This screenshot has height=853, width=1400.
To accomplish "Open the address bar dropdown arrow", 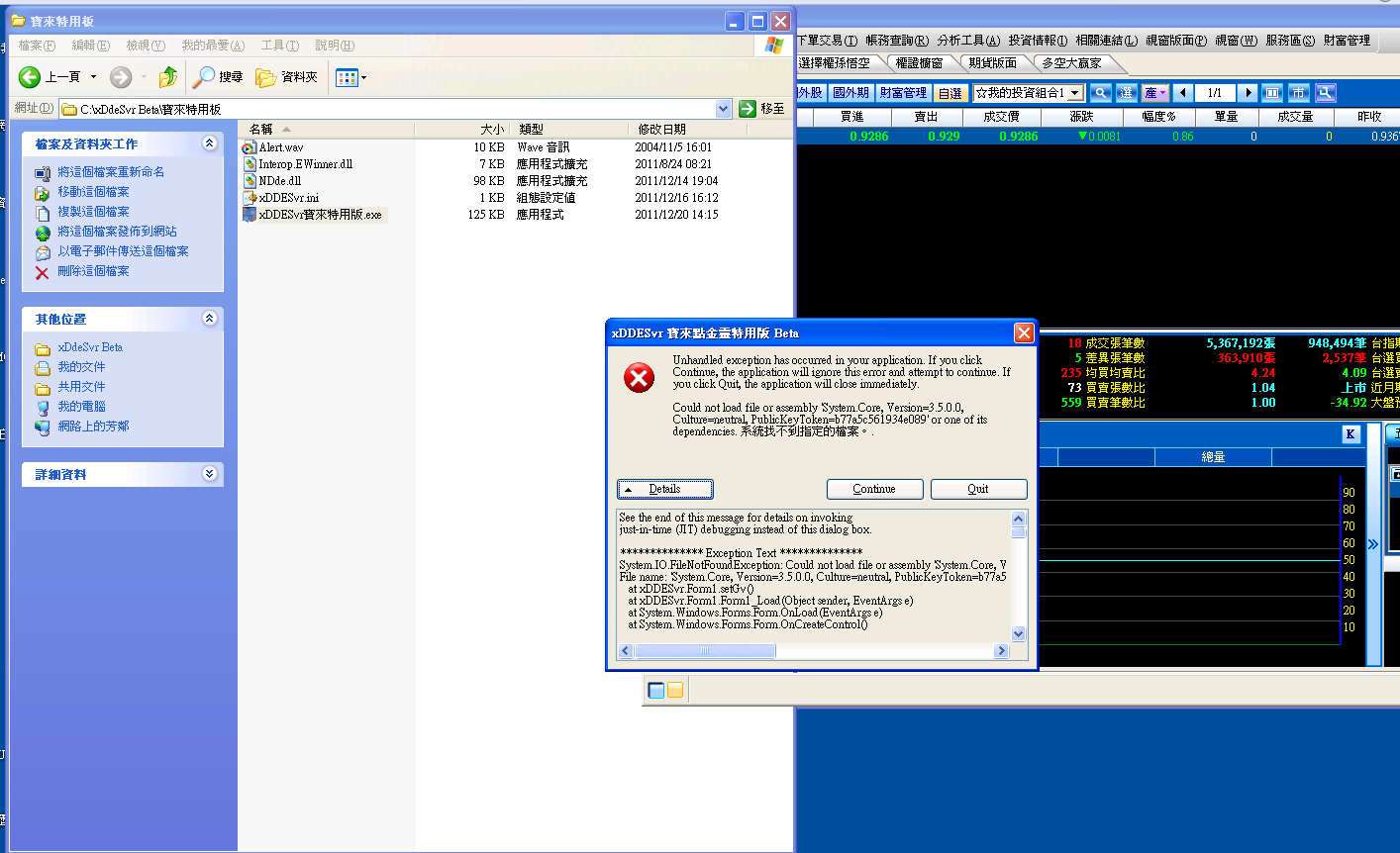I will [723, 109].
